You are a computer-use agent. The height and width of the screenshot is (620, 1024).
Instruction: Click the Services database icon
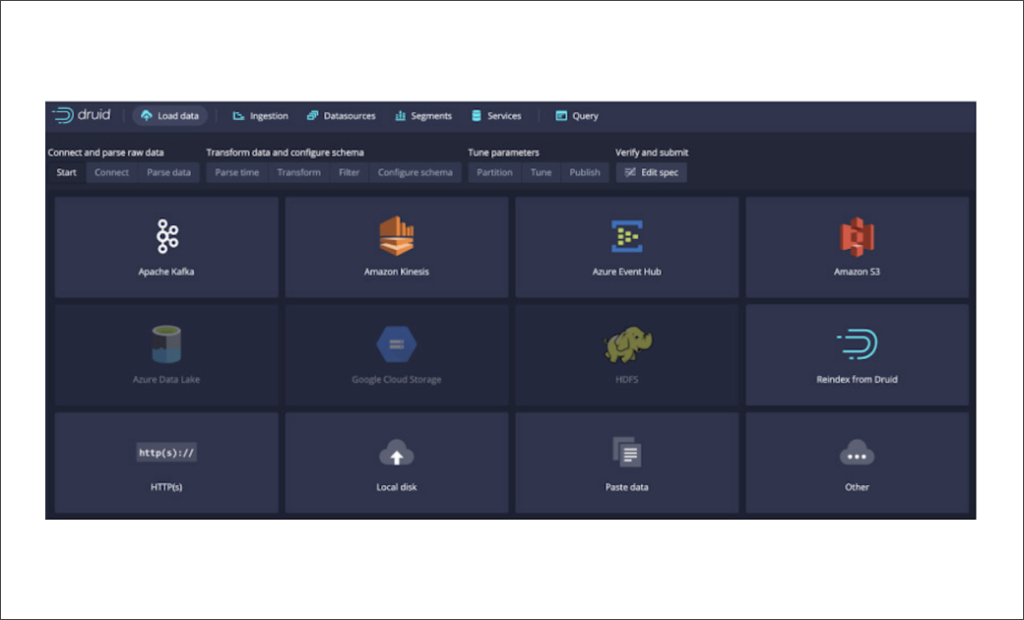pos(476,116)
